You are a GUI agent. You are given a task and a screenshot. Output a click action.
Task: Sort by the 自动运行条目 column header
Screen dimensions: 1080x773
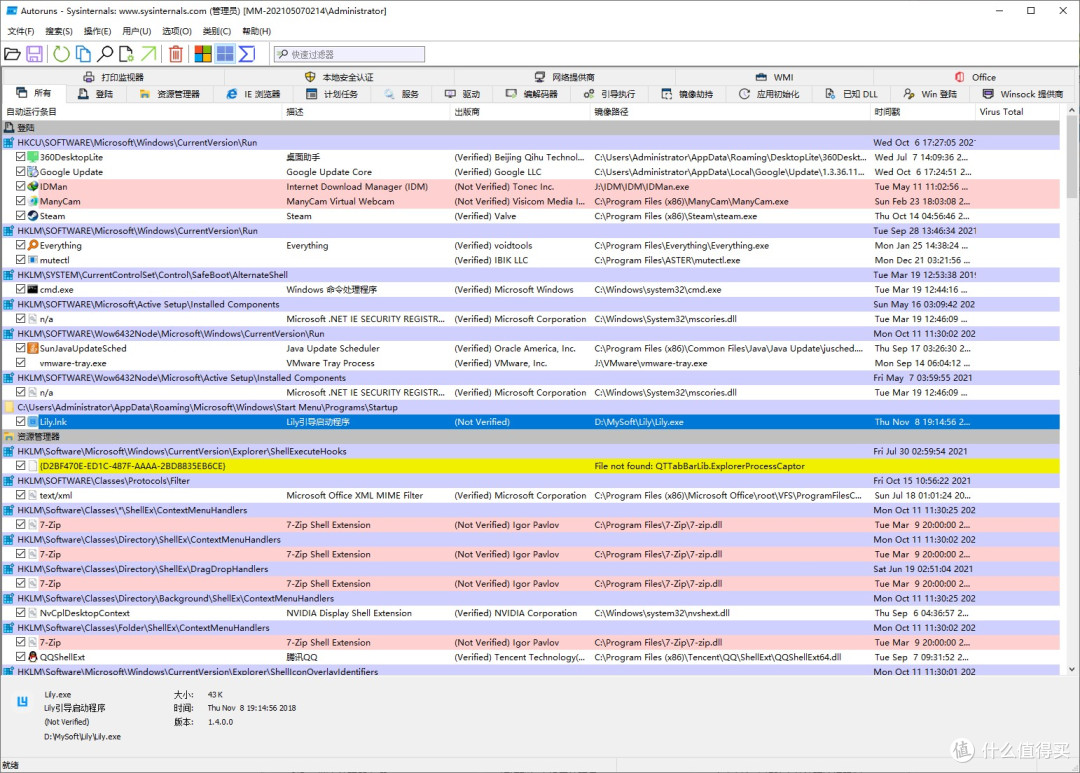(x=142, y=112)
